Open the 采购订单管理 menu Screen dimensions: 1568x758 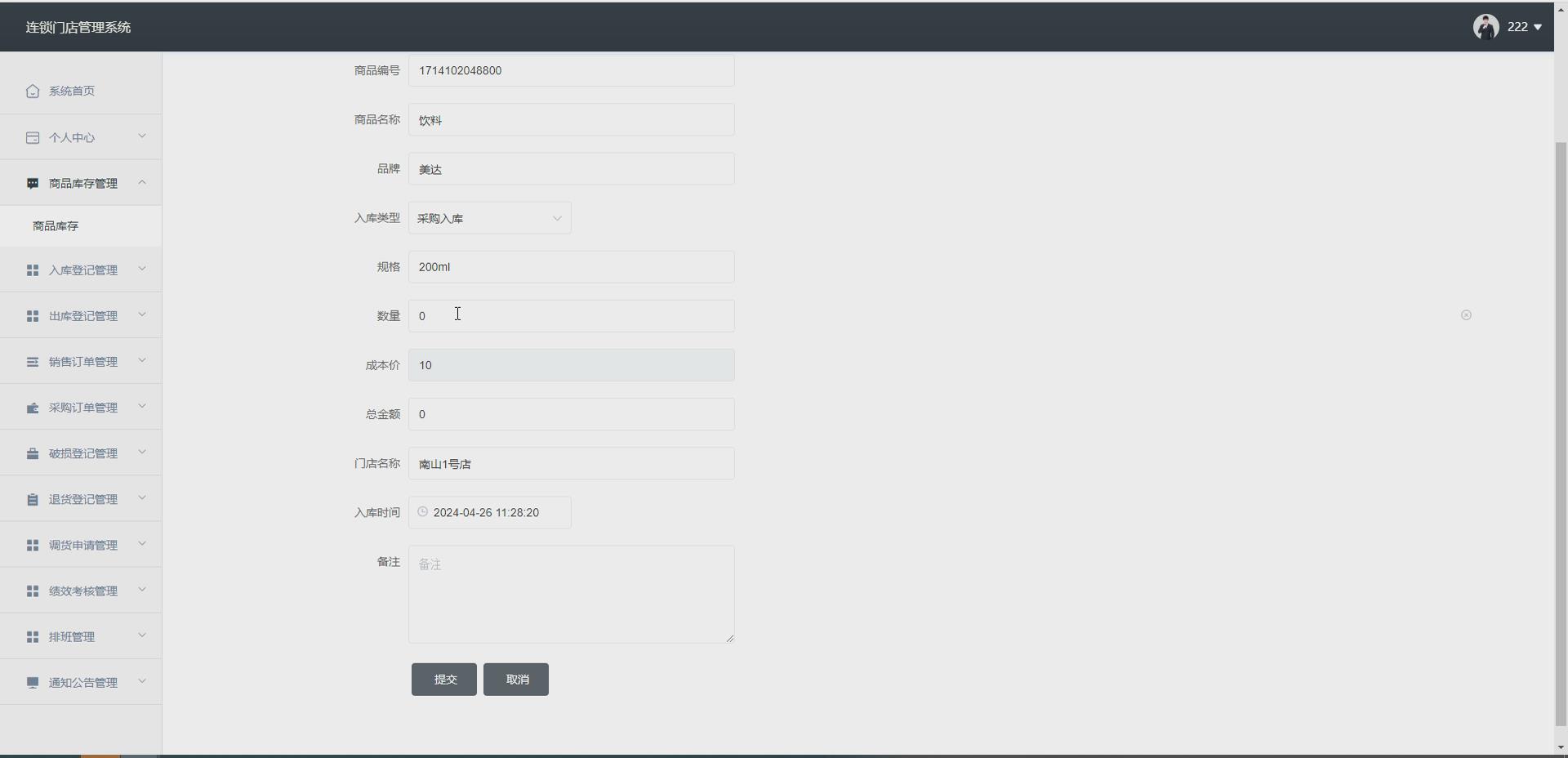coord(81,407)
